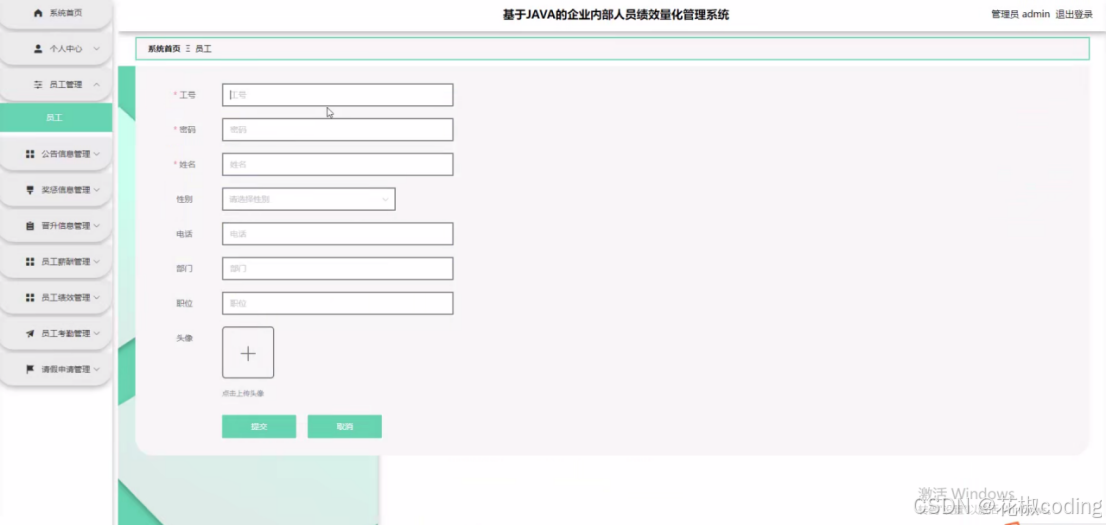Collapse the 员工管理 chevron
1106x526 pixels.
tap(97, 85)
